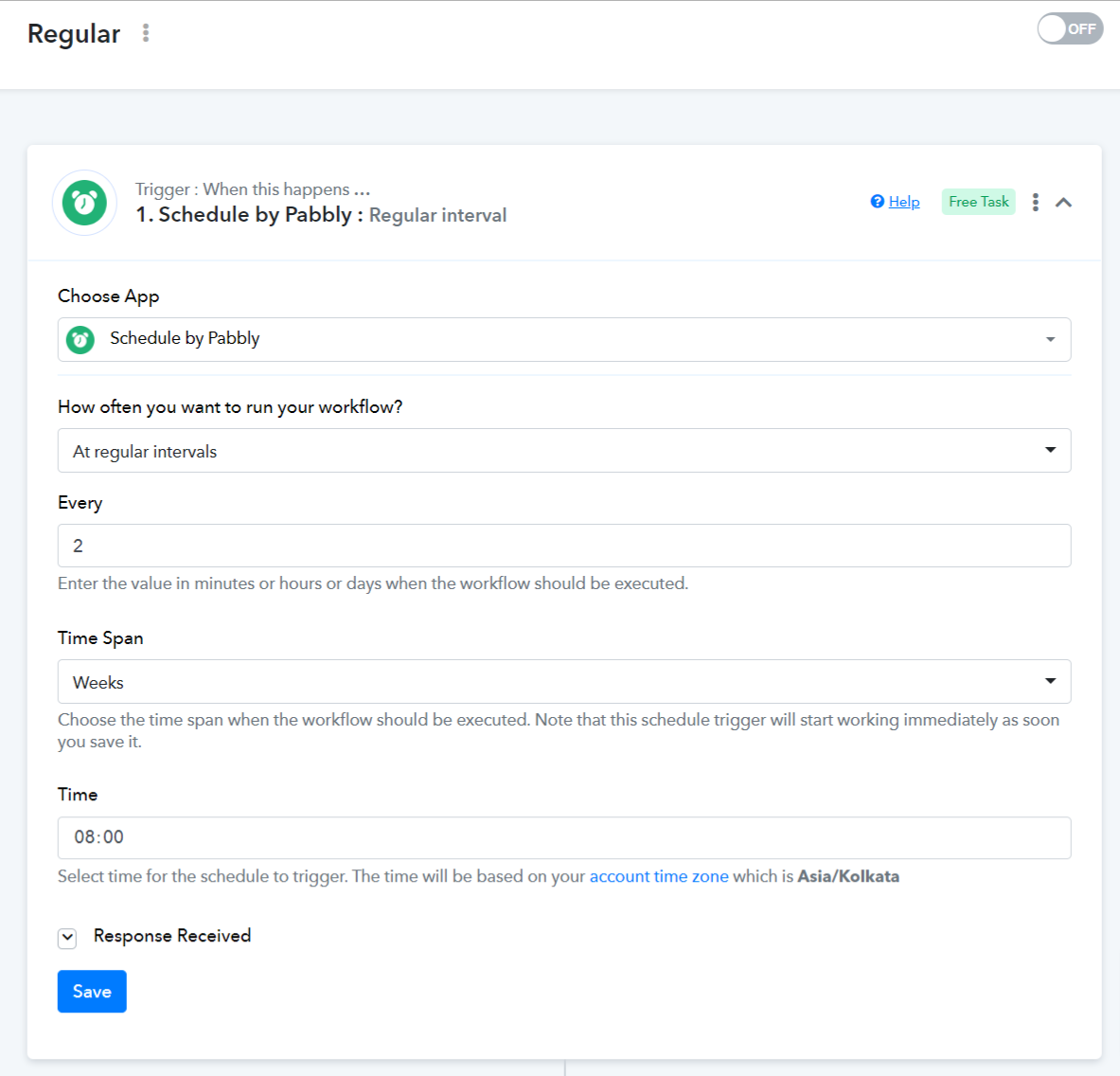1120x1076 pixels.
Task: Click the caret arrow of the Time Span dropdown
Action: [x=1050, y=681]
